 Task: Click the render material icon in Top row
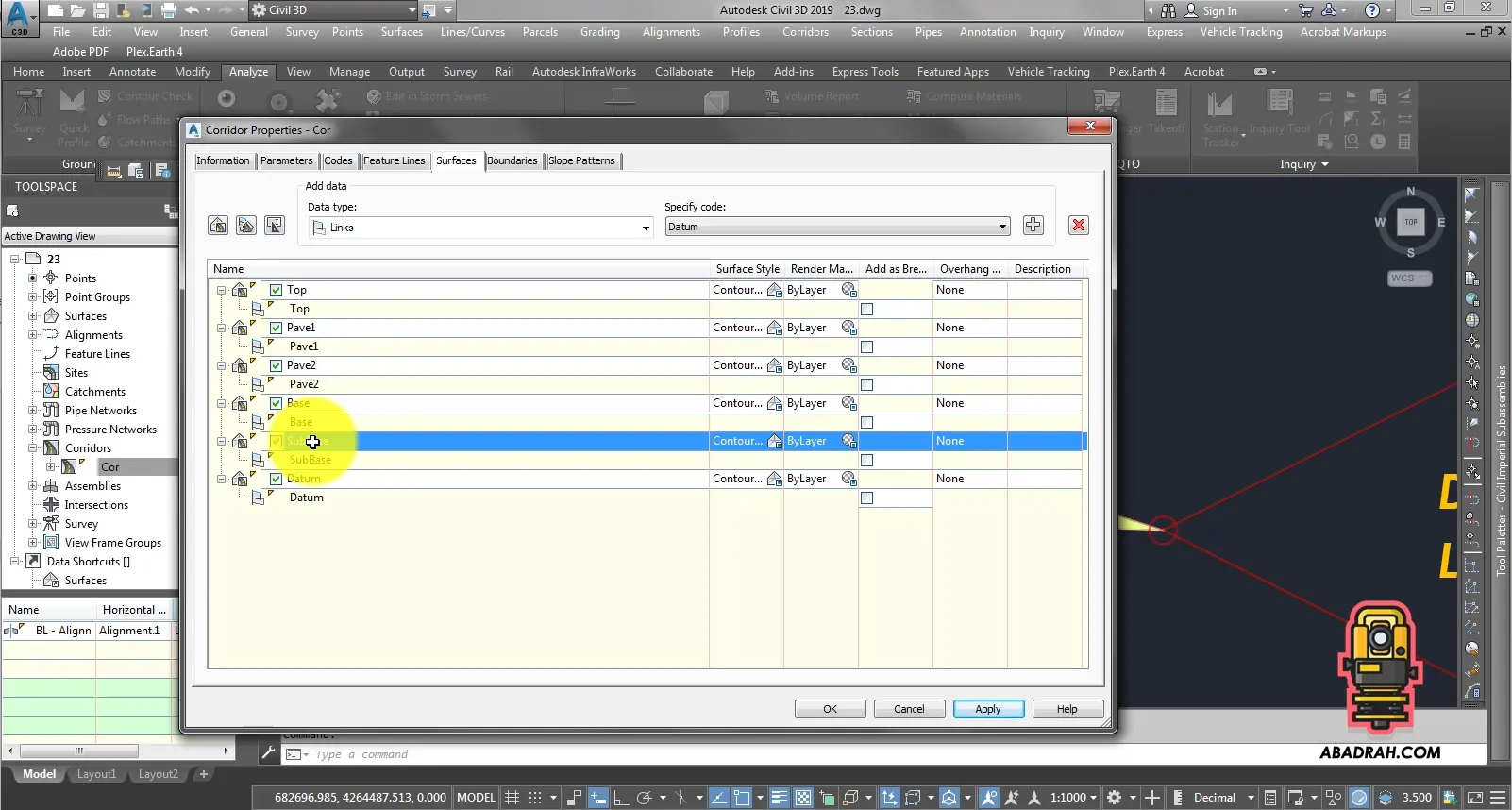tap(848, 290)
